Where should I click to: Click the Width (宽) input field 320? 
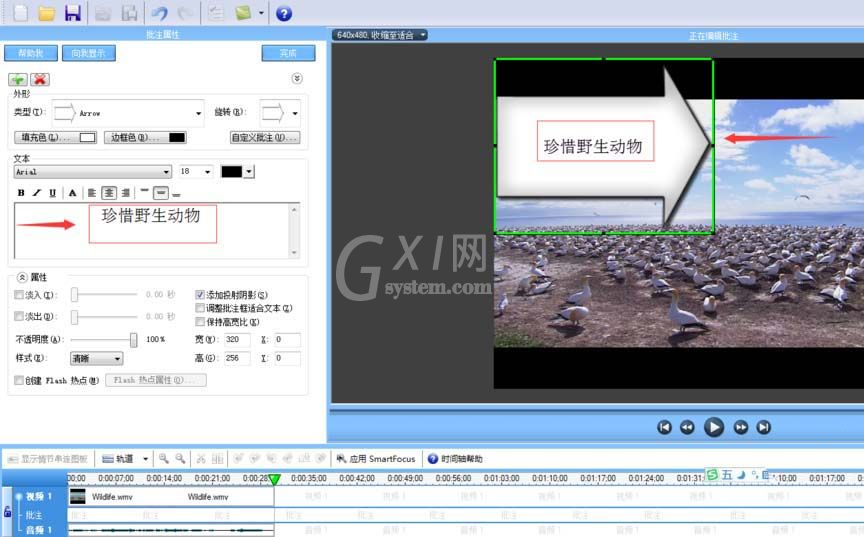(237, 340)
